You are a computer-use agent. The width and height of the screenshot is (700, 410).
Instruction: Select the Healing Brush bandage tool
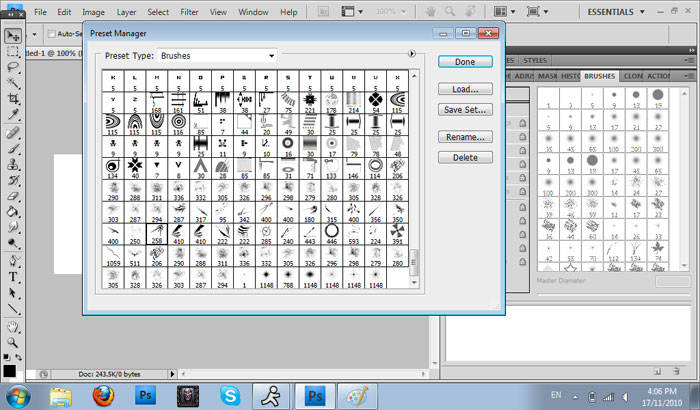13,133
